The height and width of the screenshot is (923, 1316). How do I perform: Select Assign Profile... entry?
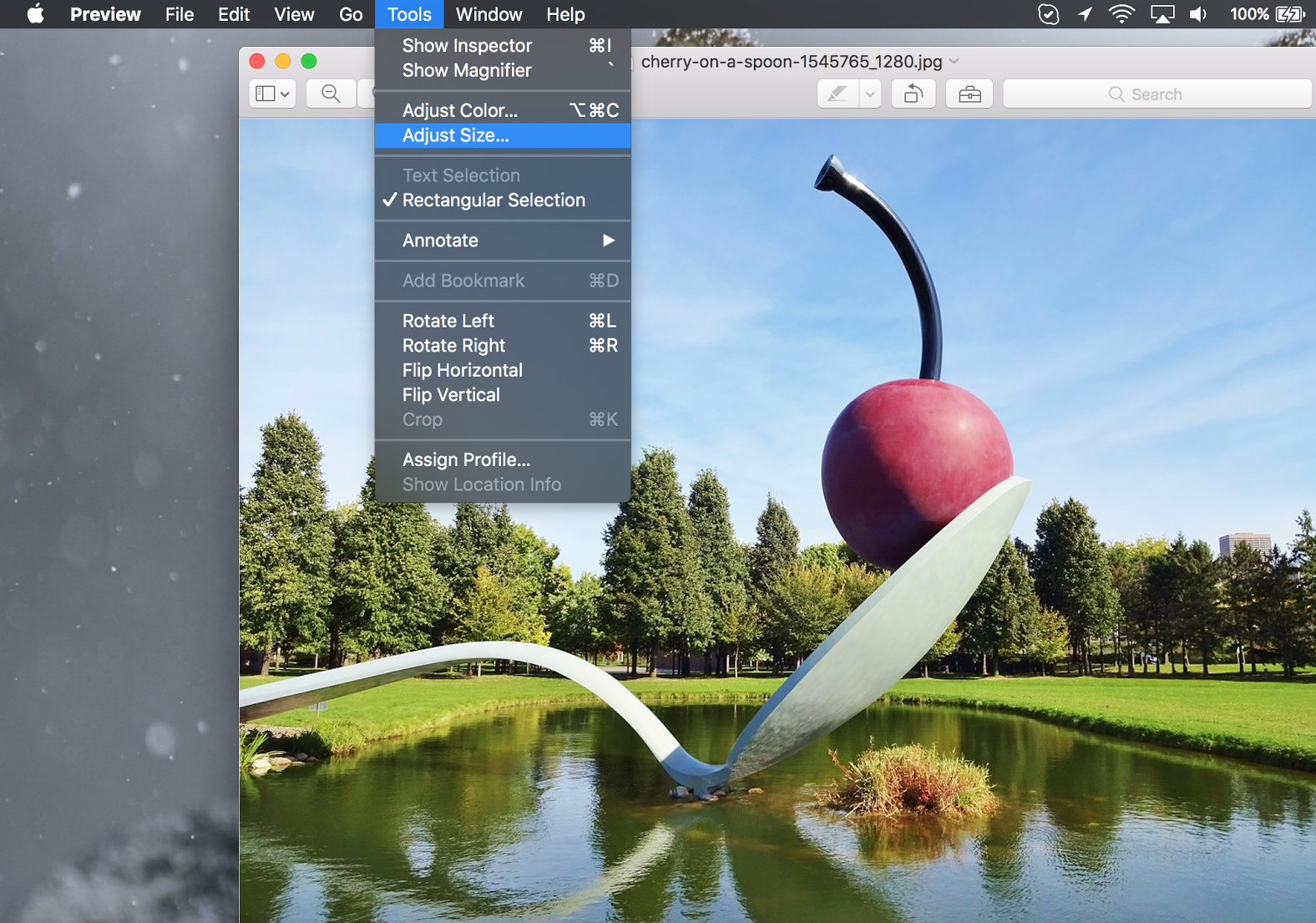(x=503, y=460)
